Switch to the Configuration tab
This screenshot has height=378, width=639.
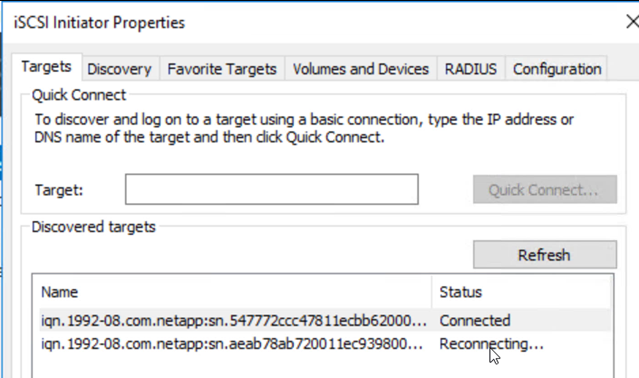pyautogui.click(x=557, y=69)
